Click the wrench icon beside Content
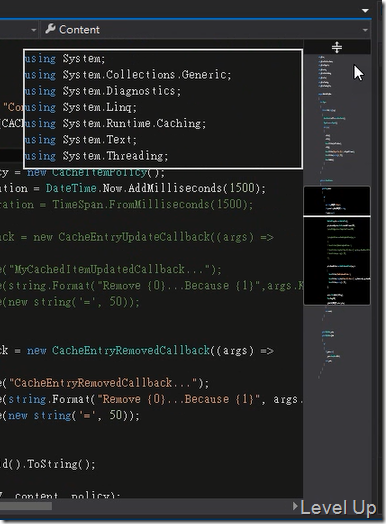This screenshot has width=386, height=524. tap(50, 29)
